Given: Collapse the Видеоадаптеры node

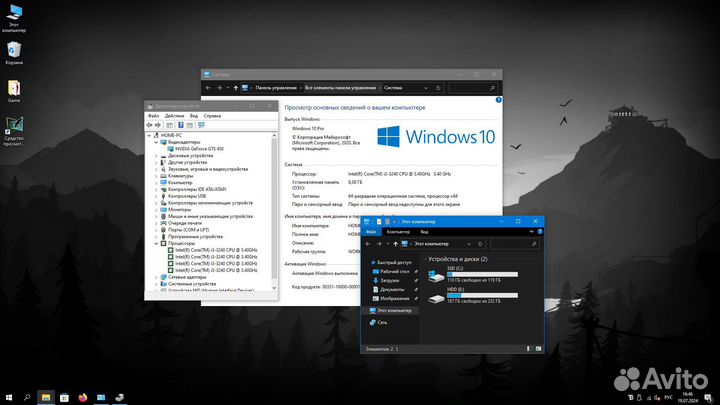Looking at the screenshot, I should tap(156, 142).
